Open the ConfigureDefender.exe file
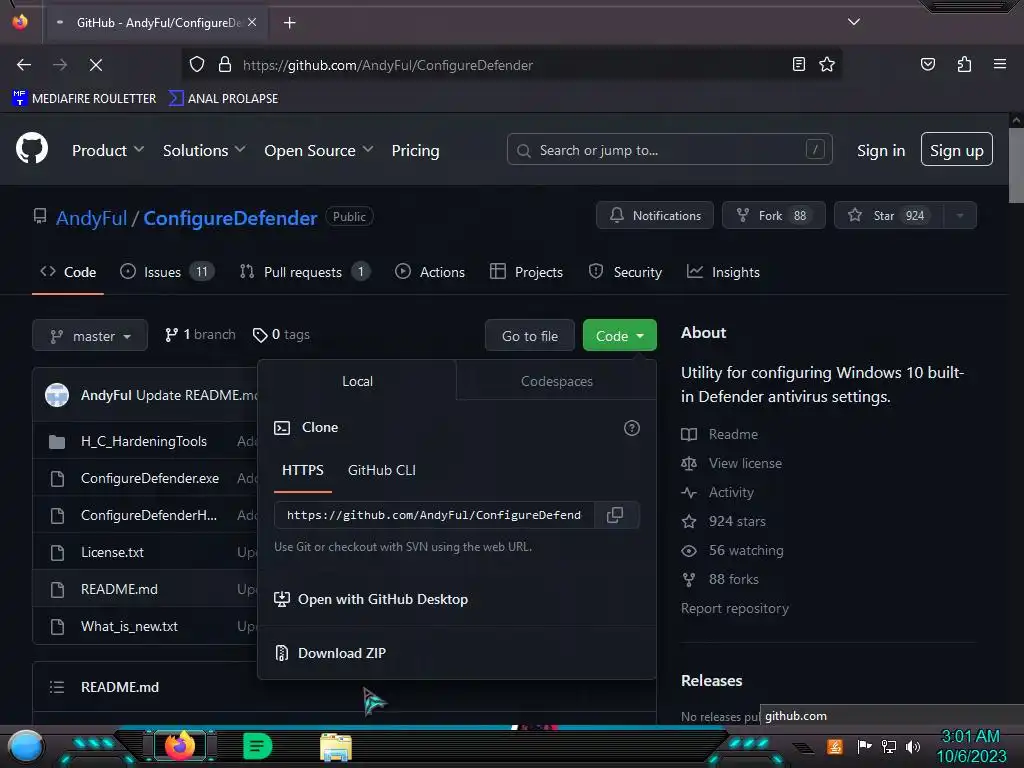1024x768 pixels. click(x=150, y=478)
